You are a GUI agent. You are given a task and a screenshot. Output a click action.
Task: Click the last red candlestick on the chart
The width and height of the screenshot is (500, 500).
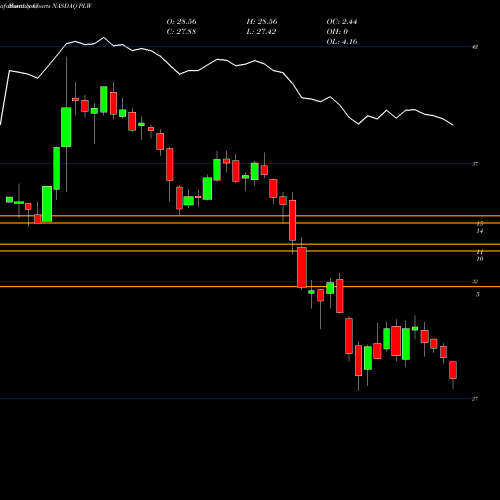(x=453, y=370)
